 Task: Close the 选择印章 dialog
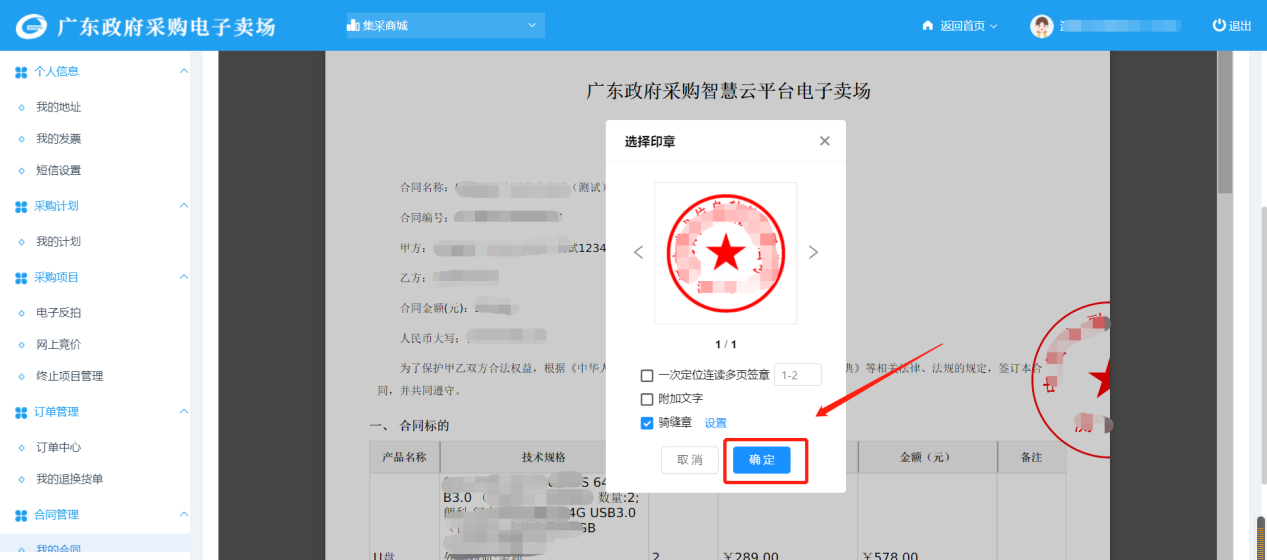click(x=824, y=141)
